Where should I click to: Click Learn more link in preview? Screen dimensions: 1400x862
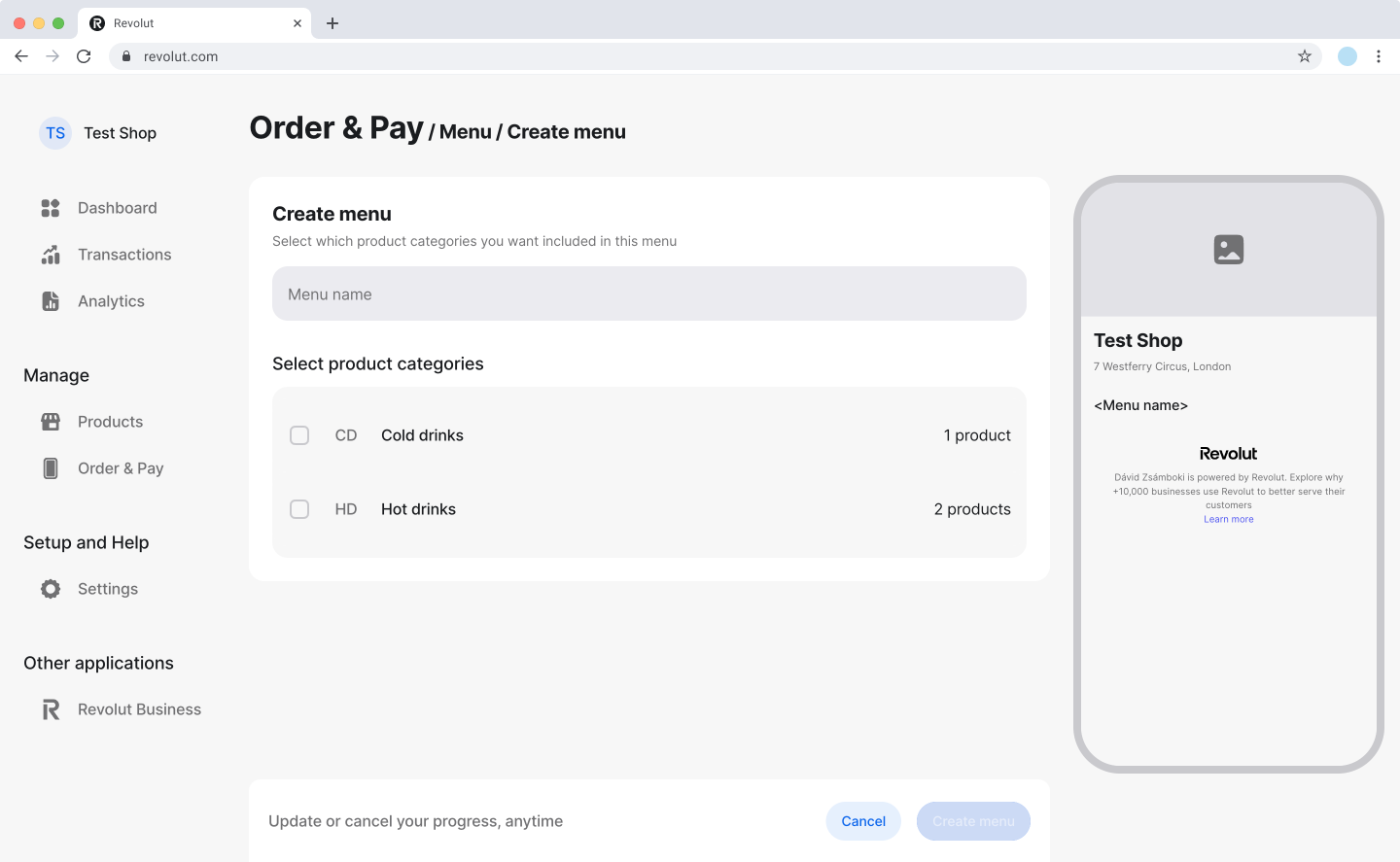coord(1229,519)
